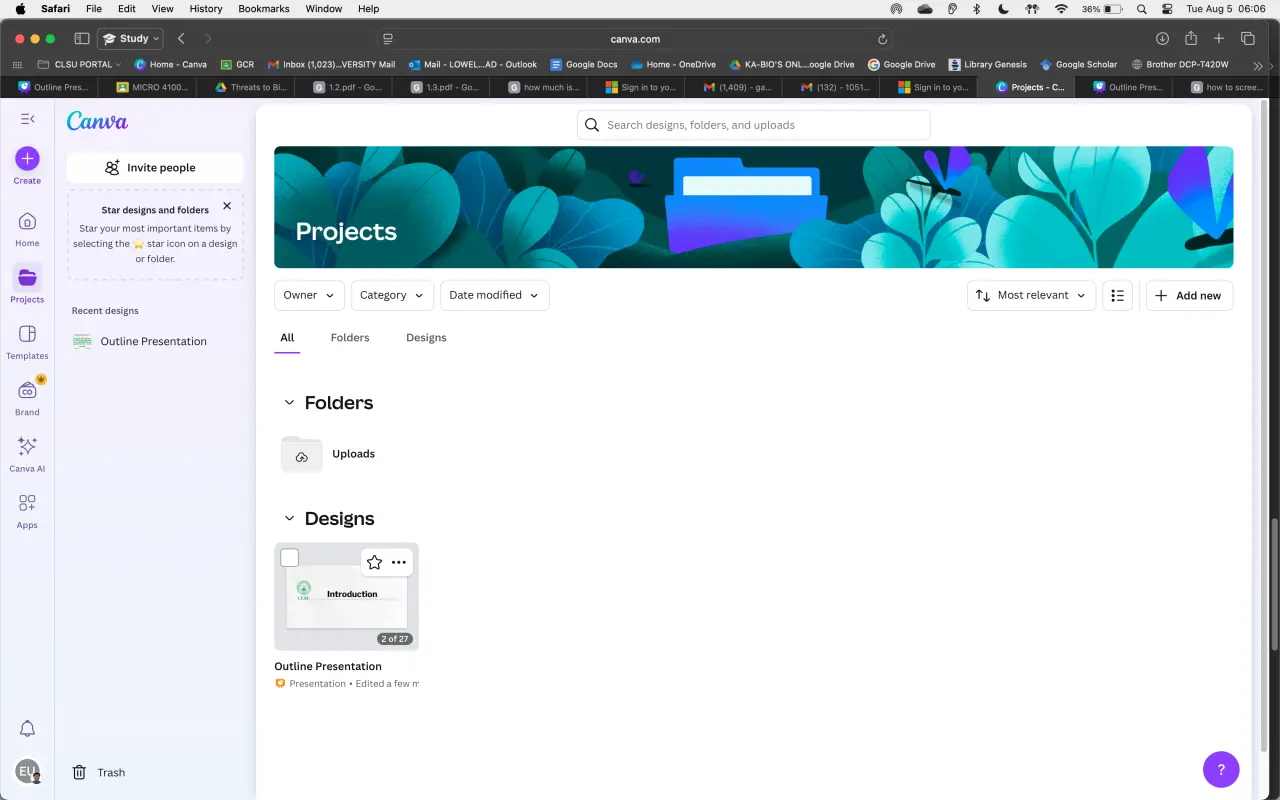Star the Outline Presentation design

click(x=374, y=562)
